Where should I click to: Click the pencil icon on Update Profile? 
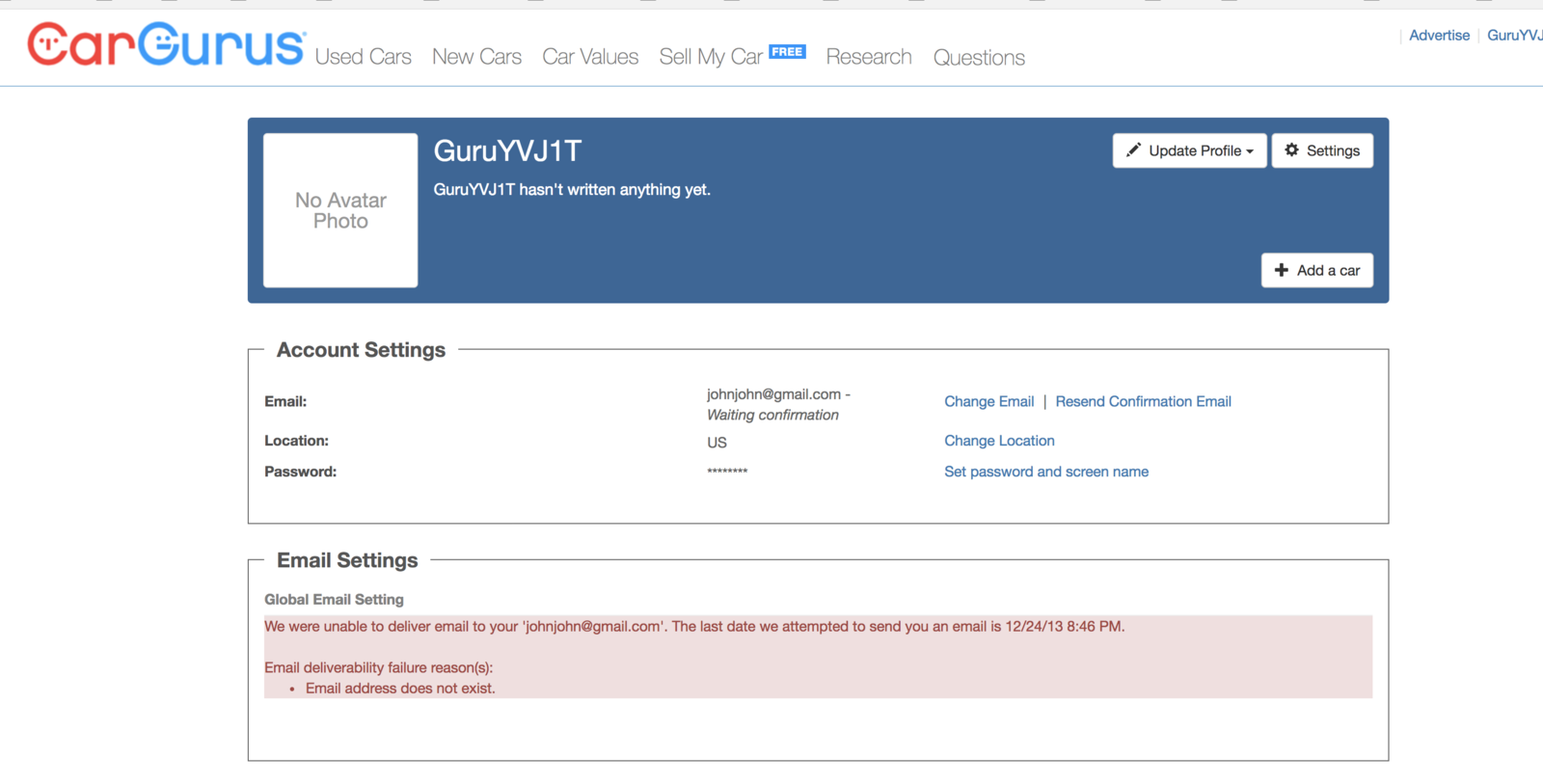pyautogui.click(x=1133, y=149)
